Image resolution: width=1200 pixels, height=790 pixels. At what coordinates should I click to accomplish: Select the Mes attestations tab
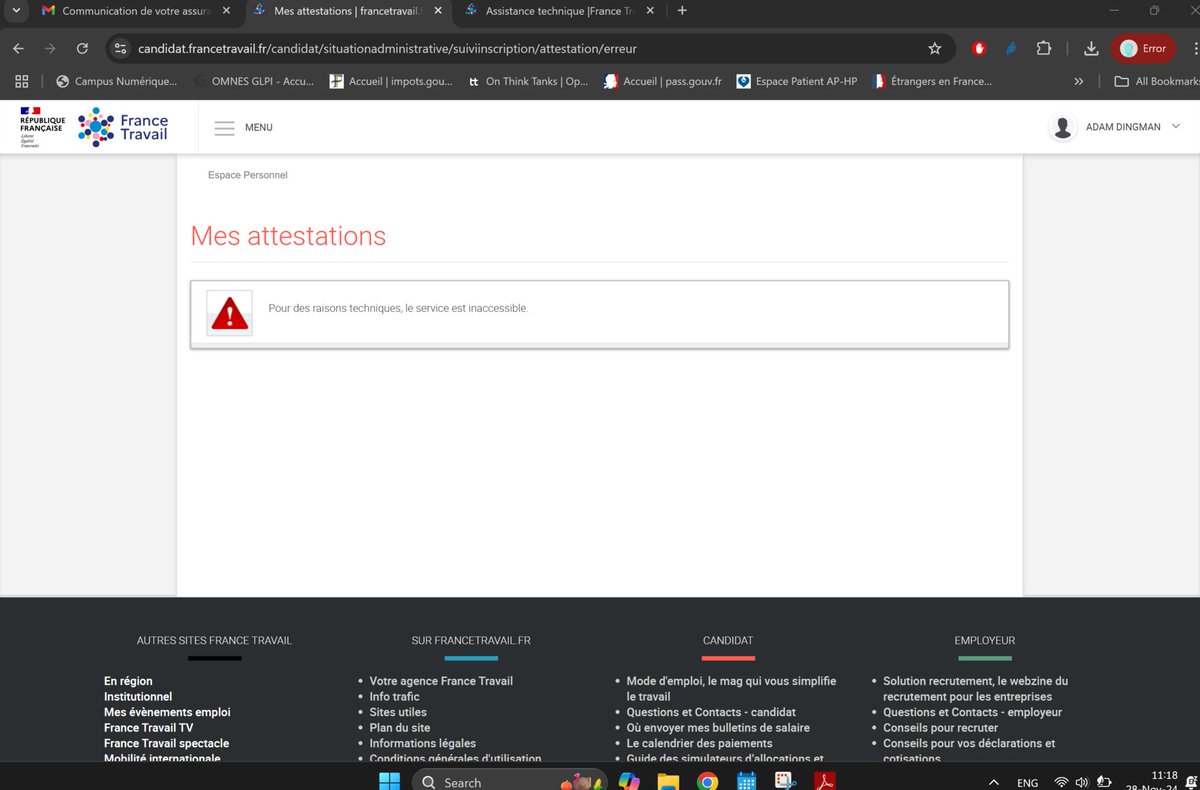coord(347,11)
